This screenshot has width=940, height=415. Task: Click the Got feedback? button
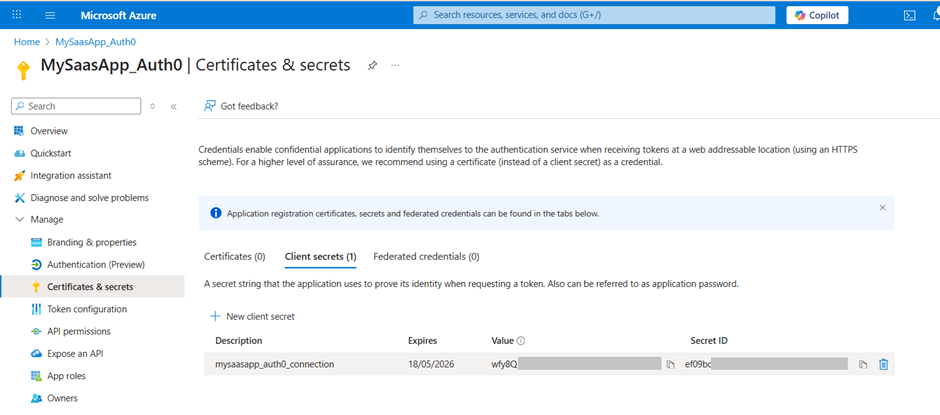(x=241, y=106)
